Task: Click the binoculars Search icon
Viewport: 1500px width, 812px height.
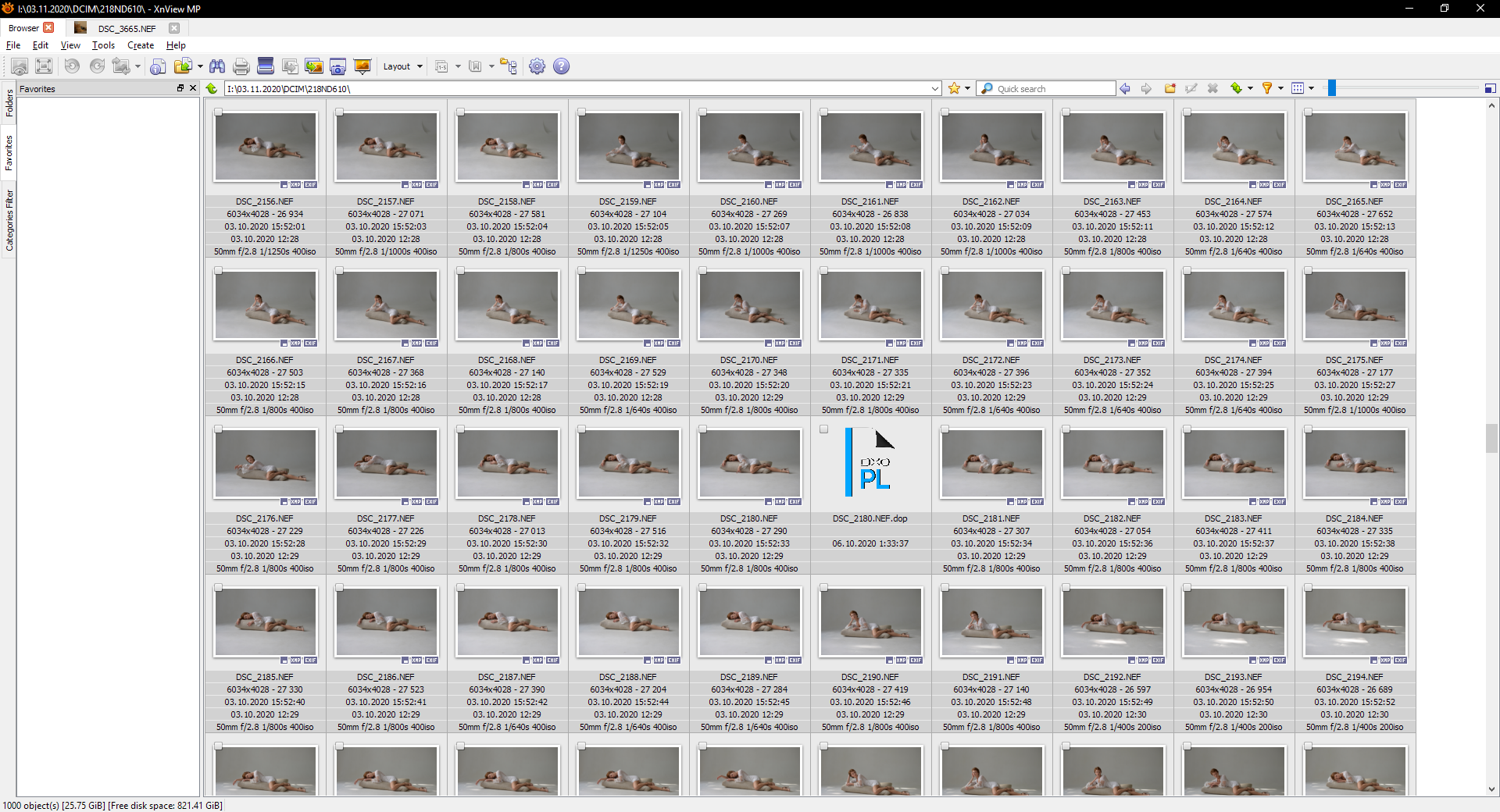Action: [217, 66]
